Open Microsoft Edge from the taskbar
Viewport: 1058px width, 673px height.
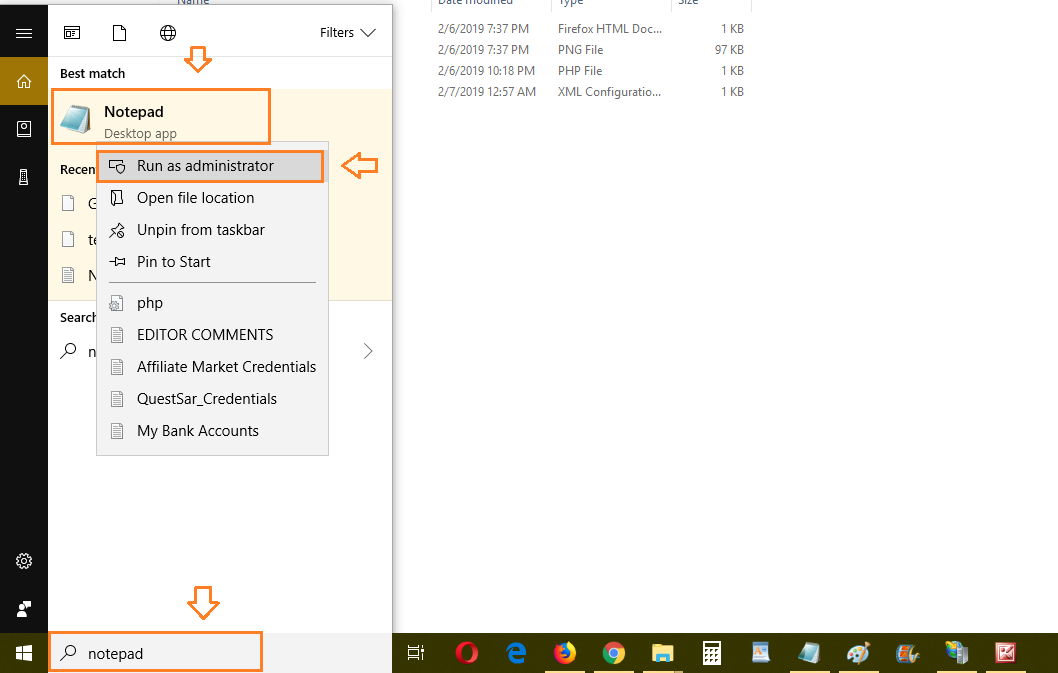(x=516, y=653)
